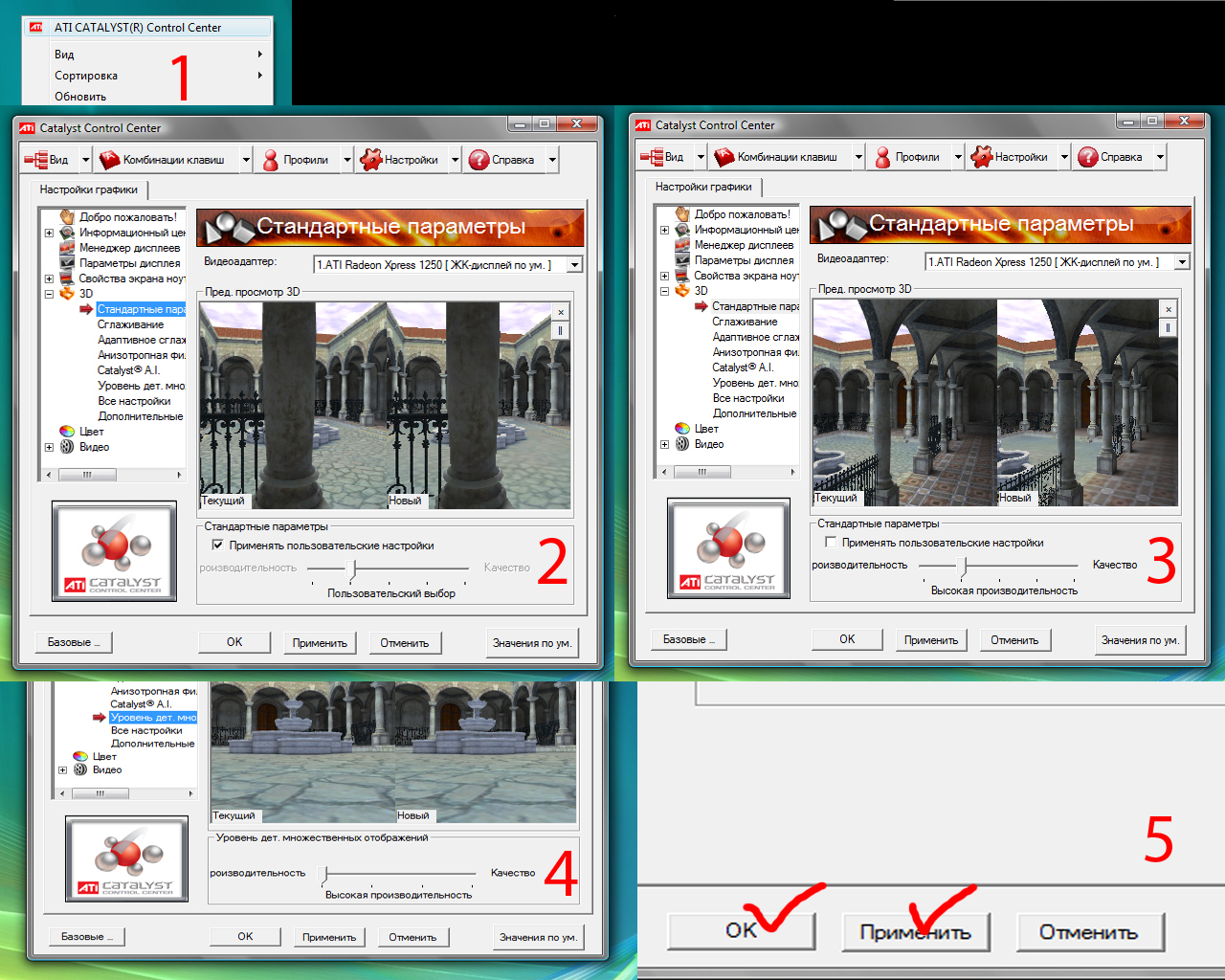Image resolution: width=1225 pixels, height=980 pixels.
Task: Select the Цвет color-wheel icon in left window
Action: 67,432
